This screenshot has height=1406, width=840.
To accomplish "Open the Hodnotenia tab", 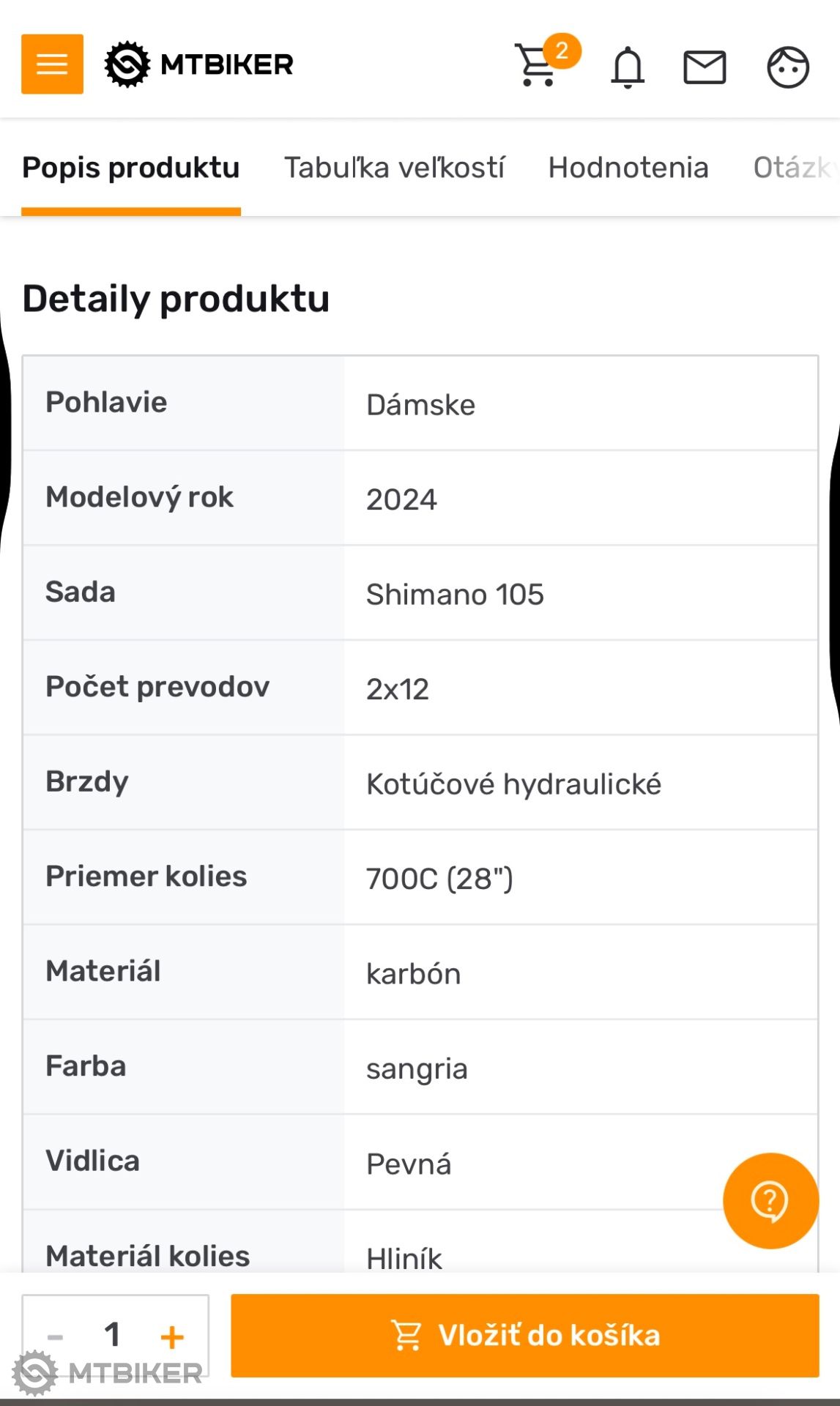I will 628,168.
